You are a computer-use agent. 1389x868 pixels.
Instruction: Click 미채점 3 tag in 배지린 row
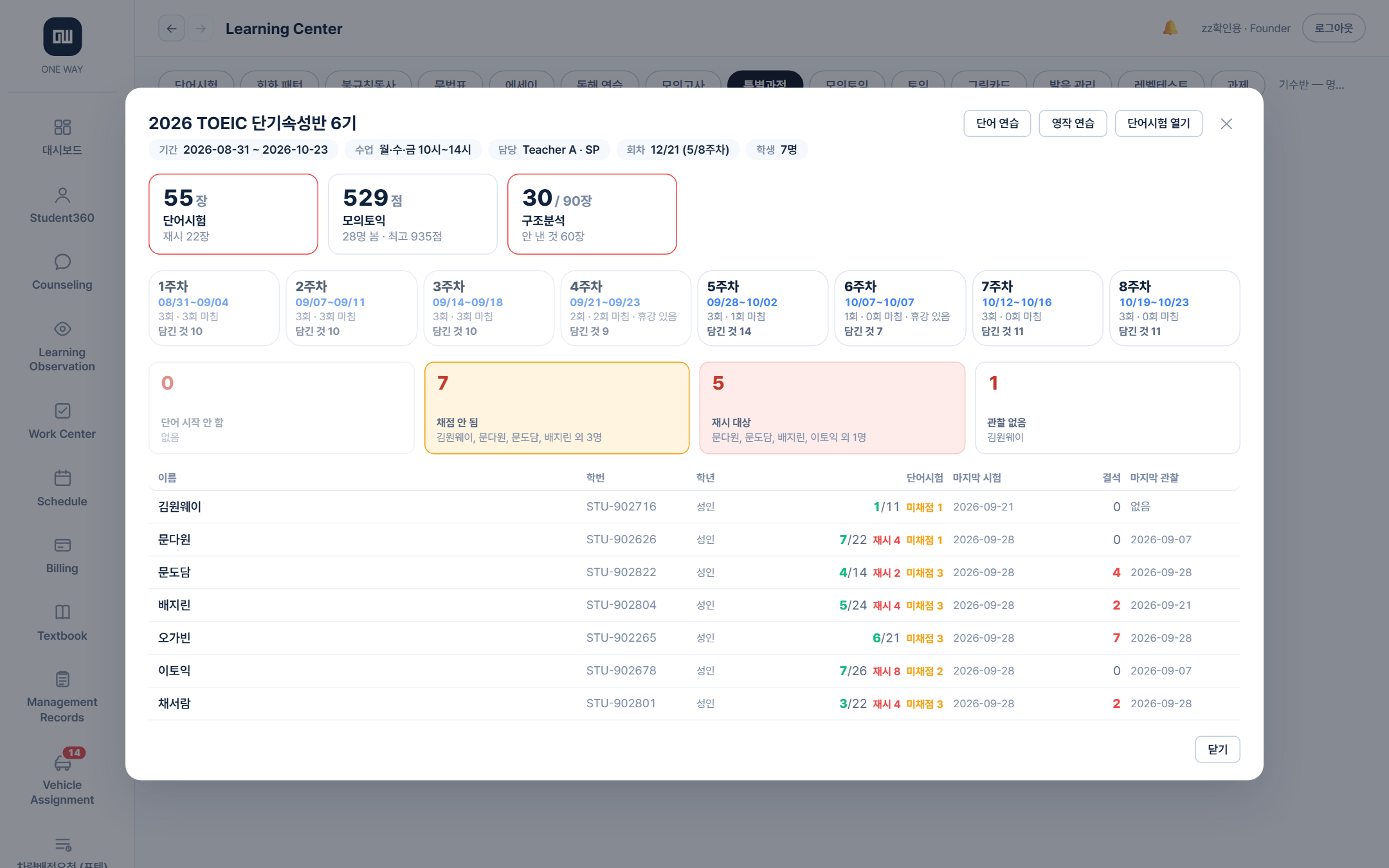tap(925, 606)
